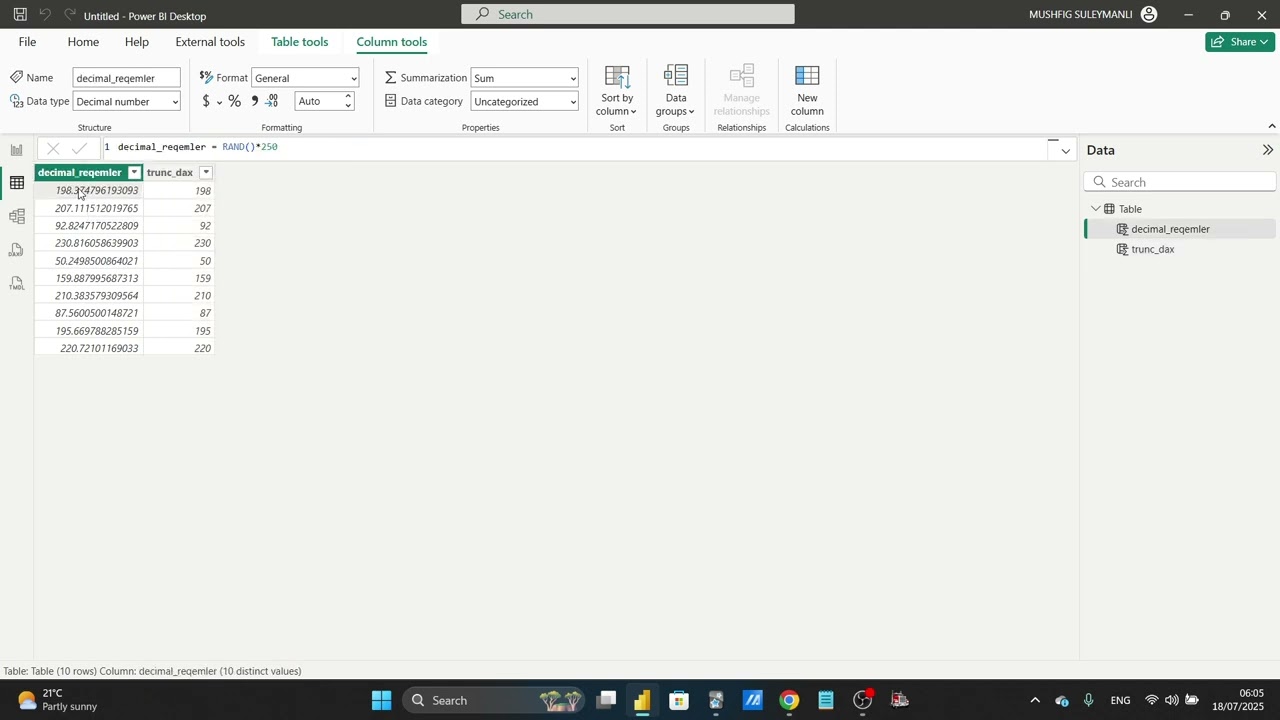Click ENG language indicator in tray

tap(1120, 700)
